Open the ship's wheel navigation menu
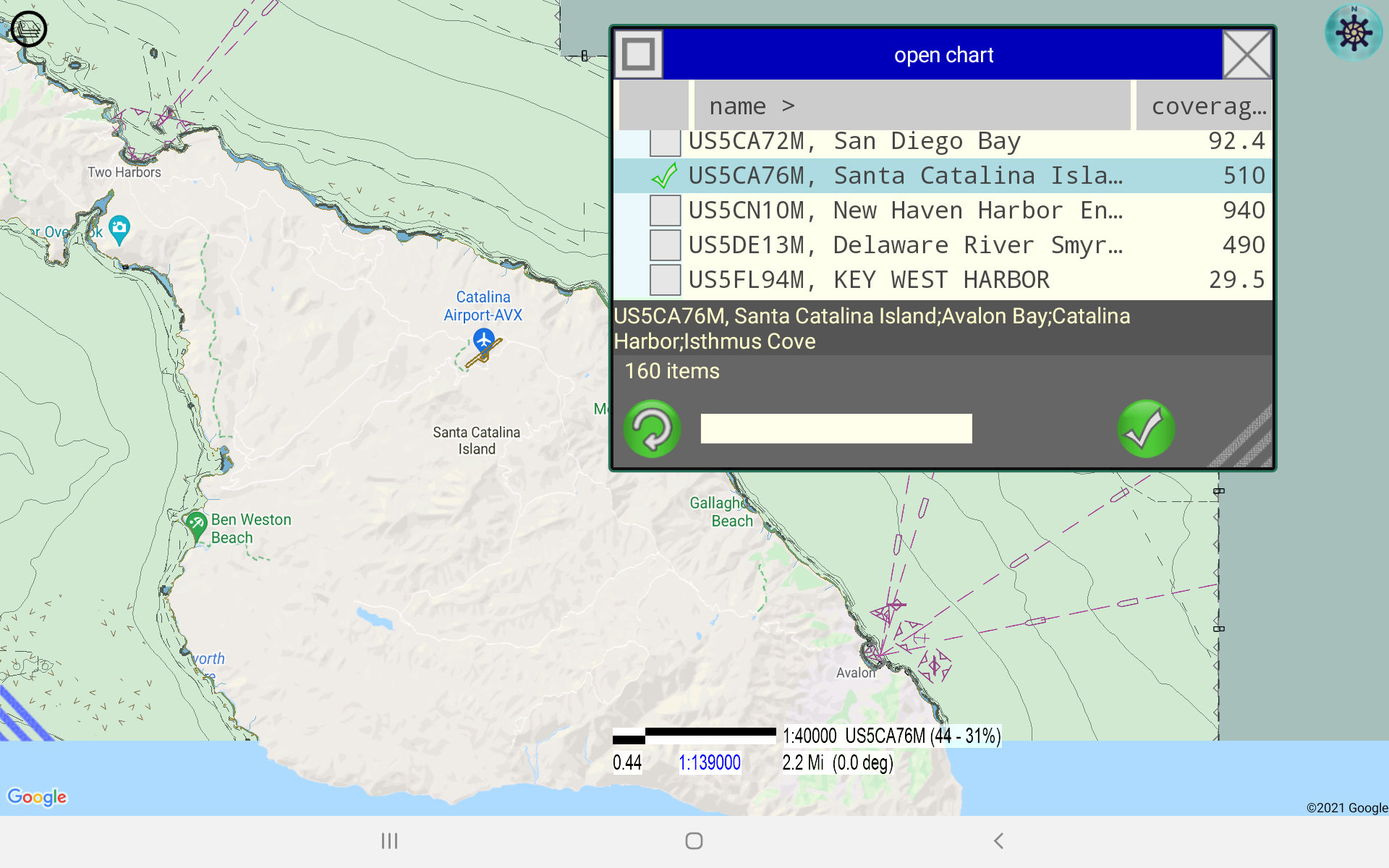Image resolution: width=1389 pixels, height=868 pixels. pos(1354,33)
